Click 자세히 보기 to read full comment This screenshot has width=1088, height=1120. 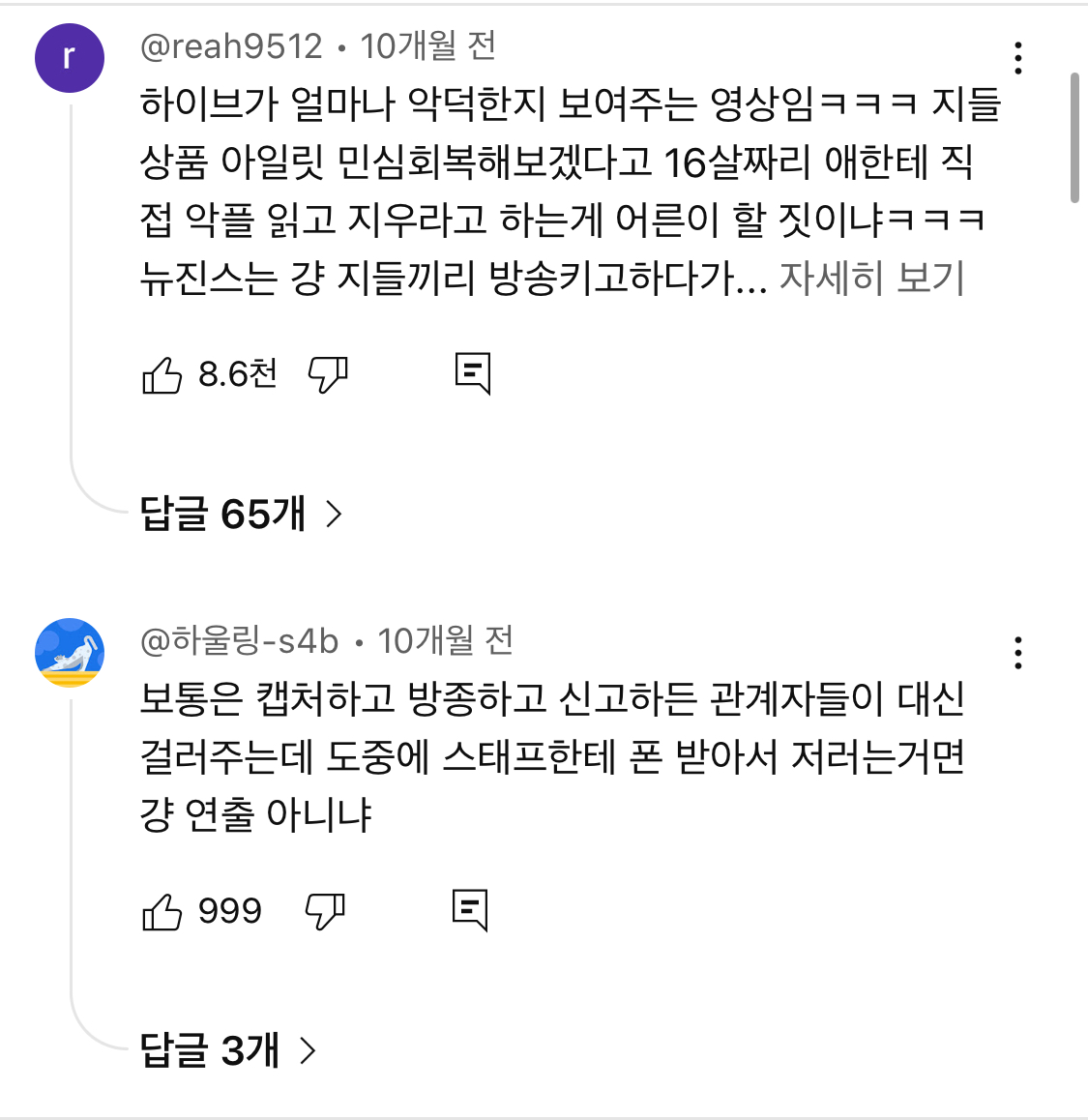[872, 279]
